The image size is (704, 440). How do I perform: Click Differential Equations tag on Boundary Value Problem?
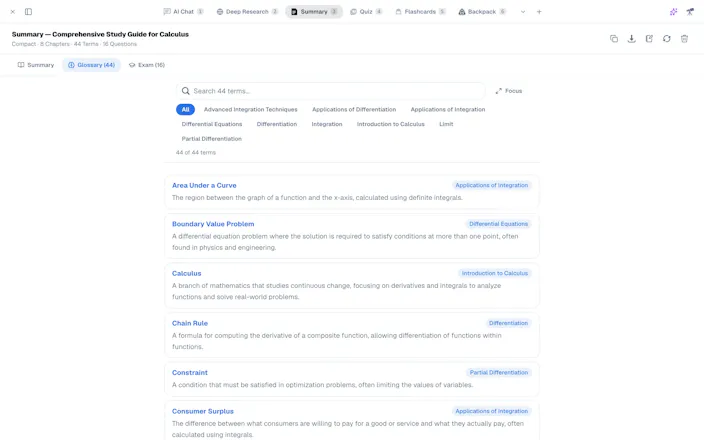coord(498,224)
